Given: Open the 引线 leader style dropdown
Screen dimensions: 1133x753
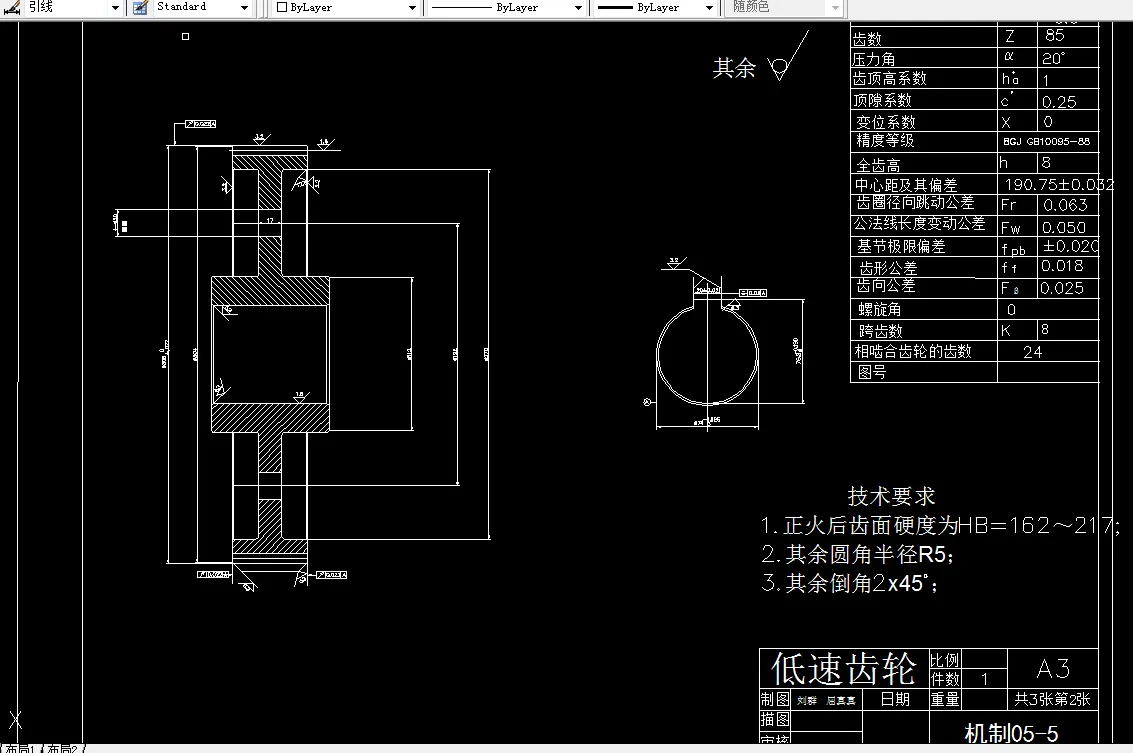Looking at the screenshot, I should (x=113, y=8).
